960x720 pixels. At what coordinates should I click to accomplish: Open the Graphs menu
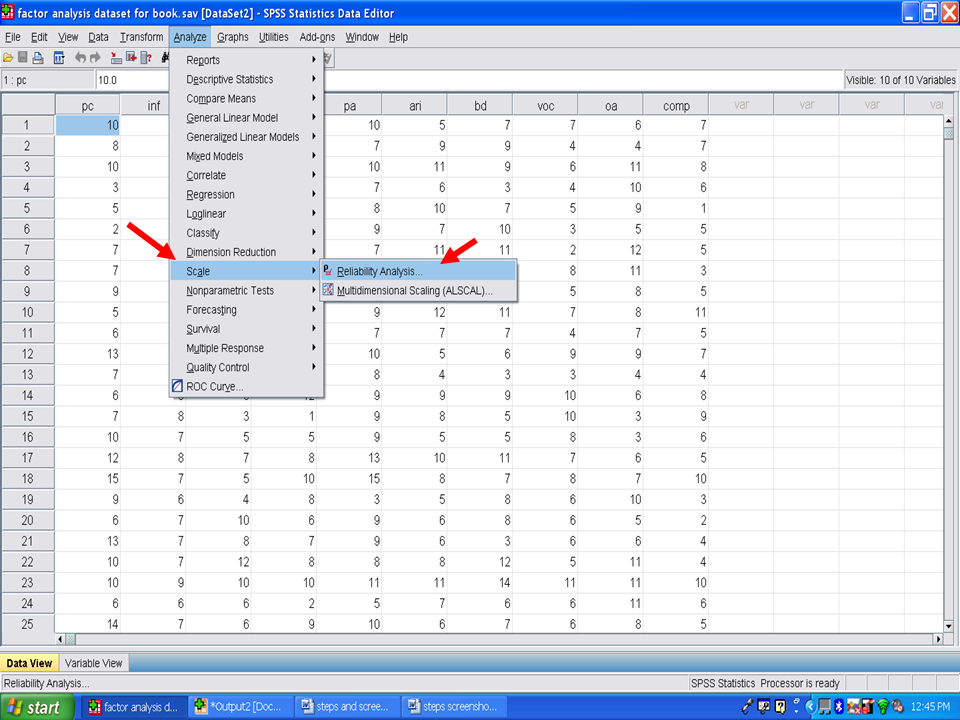click(x=232, y=37)
